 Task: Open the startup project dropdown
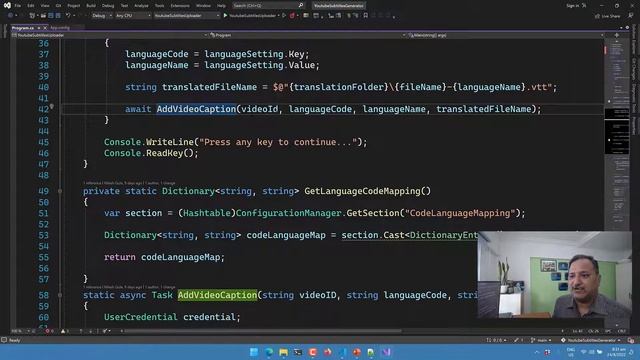pyautogui.click(x=187, y=16)
